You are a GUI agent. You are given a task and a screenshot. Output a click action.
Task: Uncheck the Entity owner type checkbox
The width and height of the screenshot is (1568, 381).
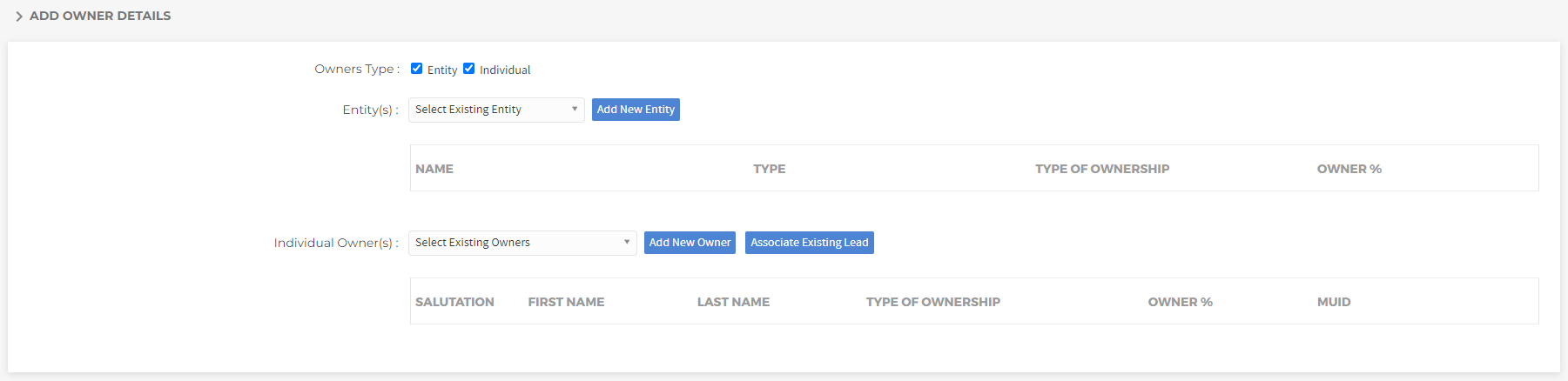tap(417, 69)
